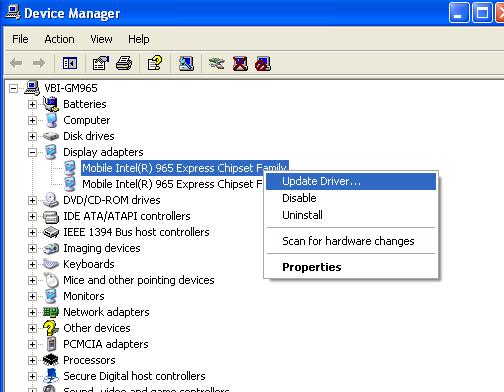The width and height of the screenshot is (504, 392).
Task: Click the Help toolbar icon
Action: [155, 63]
